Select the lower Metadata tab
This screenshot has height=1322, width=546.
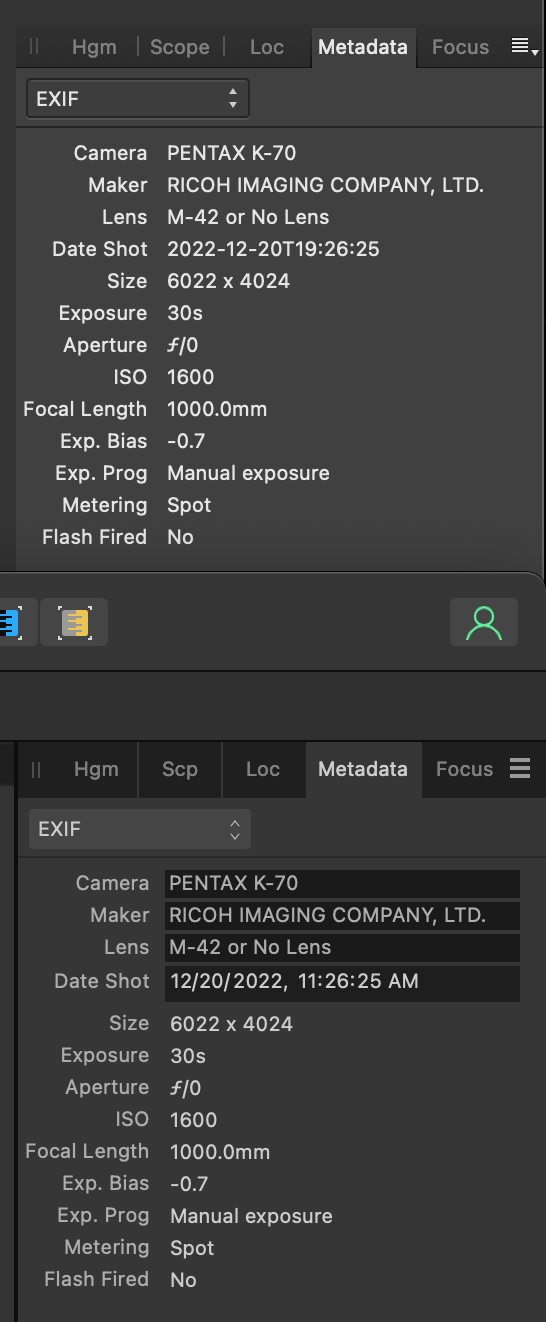click(x=363, y=769)
